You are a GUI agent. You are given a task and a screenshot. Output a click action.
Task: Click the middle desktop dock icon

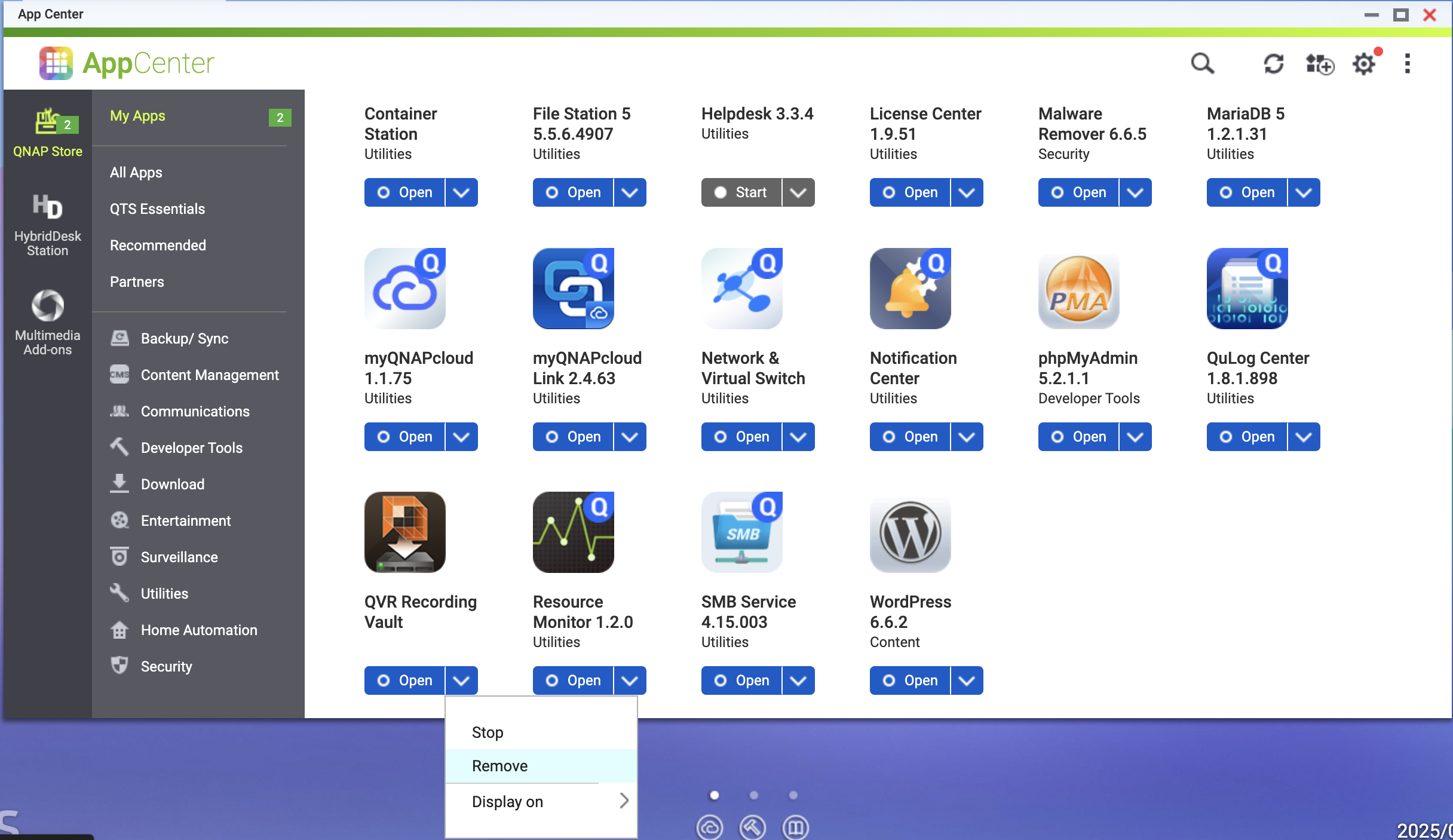coord(753,827)
